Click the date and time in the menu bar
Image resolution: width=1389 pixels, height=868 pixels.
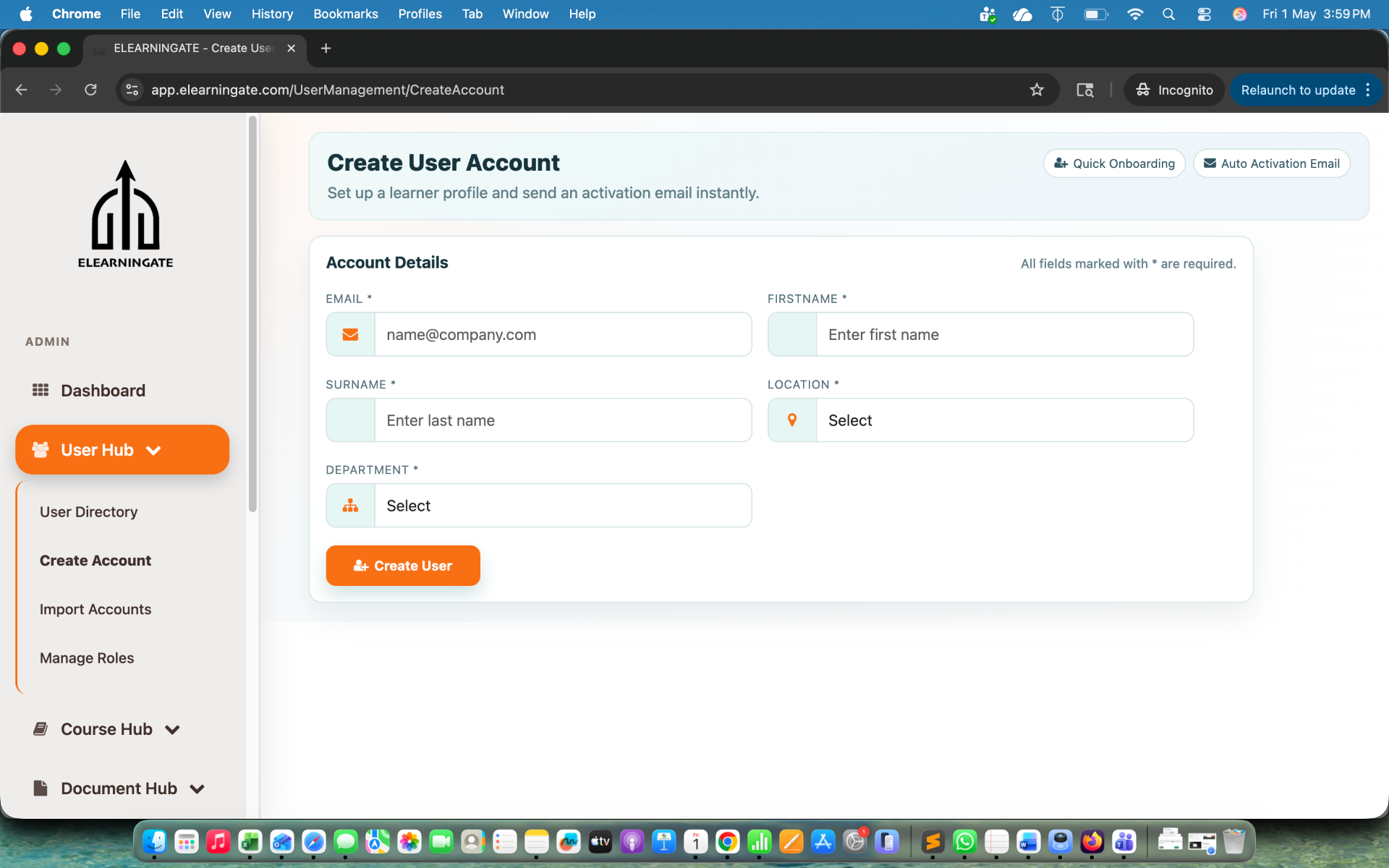click(1316, 14)
